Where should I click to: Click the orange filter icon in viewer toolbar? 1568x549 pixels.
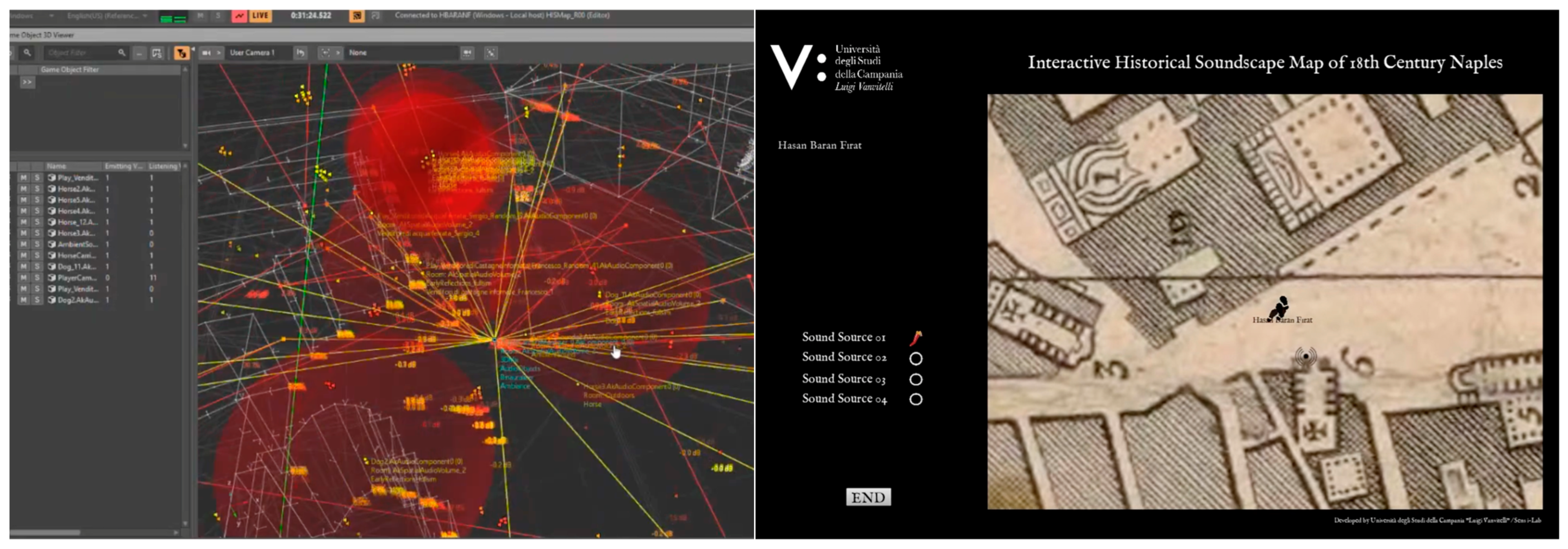[181, 53]
